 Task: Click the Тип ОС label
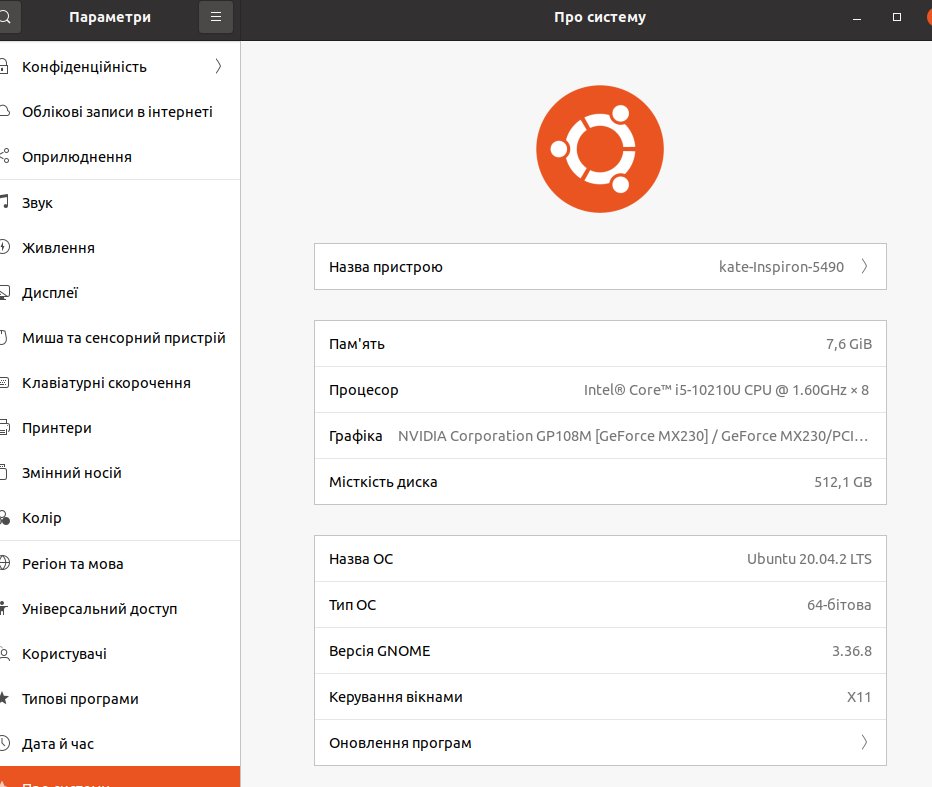click(352, 605)
